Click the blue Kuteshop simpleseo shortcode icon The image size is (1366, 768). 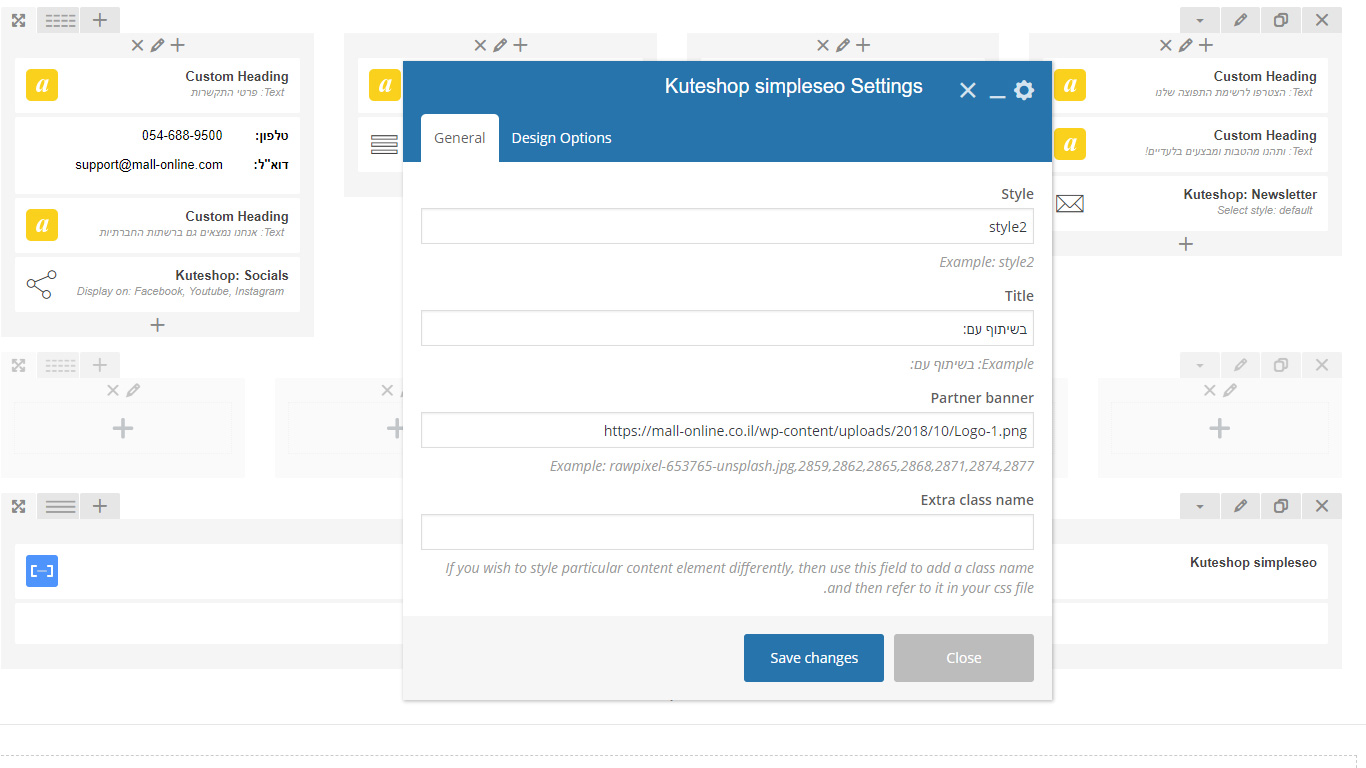click(42, 571)
